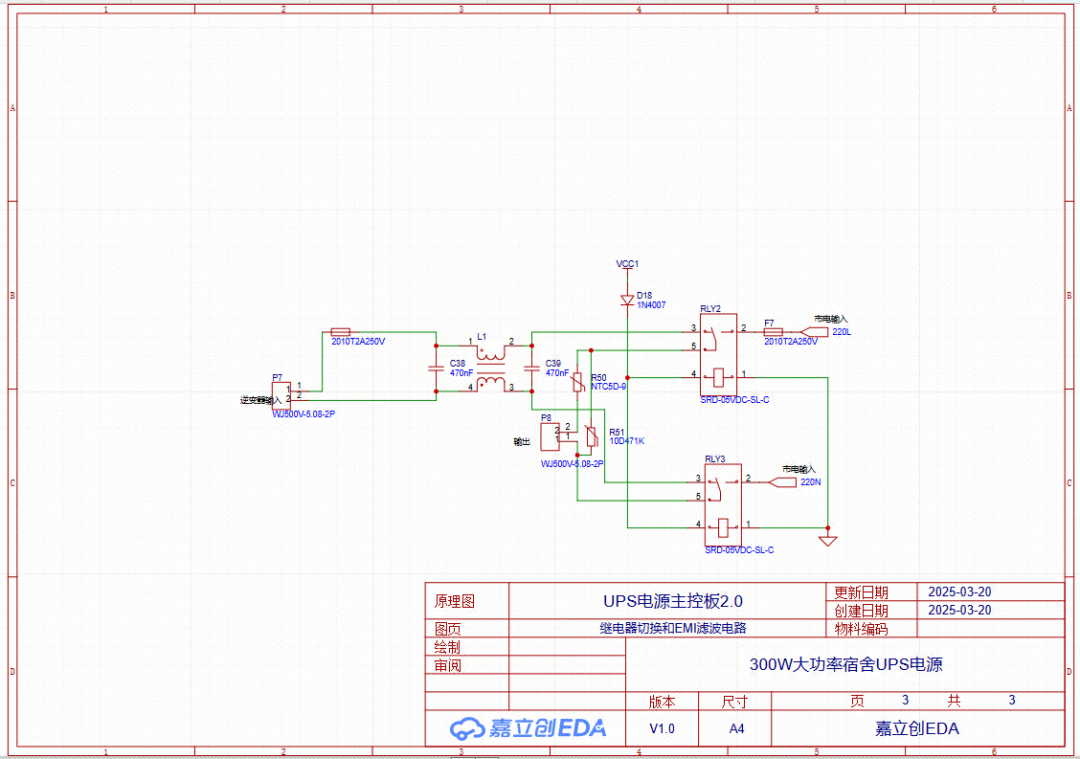This screenshot has width=1080, height=759.
Task: Click the 市电输入 label above 220N
Action: click(x=798, y=470)
